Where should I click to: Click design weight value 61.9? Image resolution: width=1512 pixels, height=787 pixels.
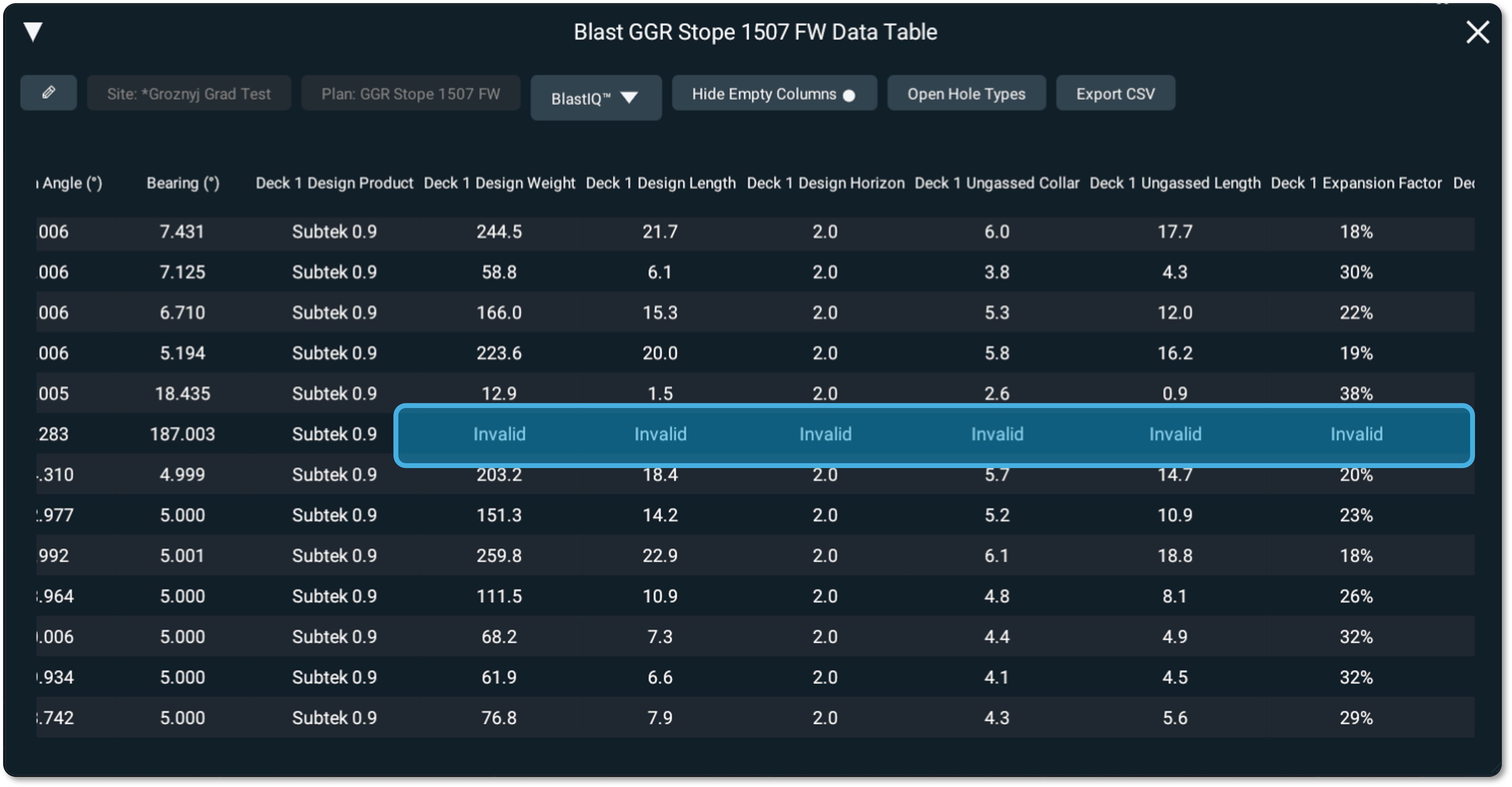[499, 677]
